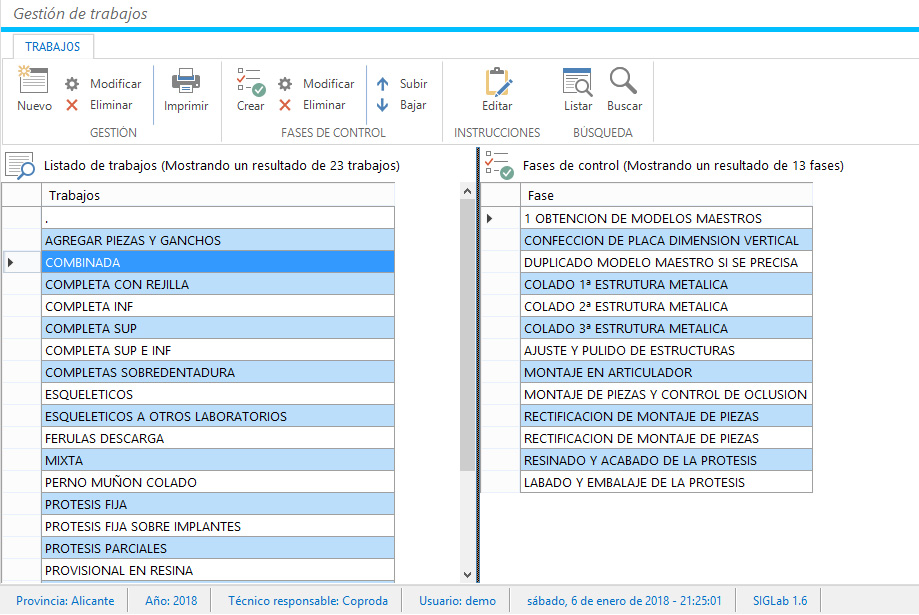The image size is (919, 615).
Task: Click phase 'CONFECCION DE PLACA DIMENSION VERTICAL'
Action: coord(666,240)
